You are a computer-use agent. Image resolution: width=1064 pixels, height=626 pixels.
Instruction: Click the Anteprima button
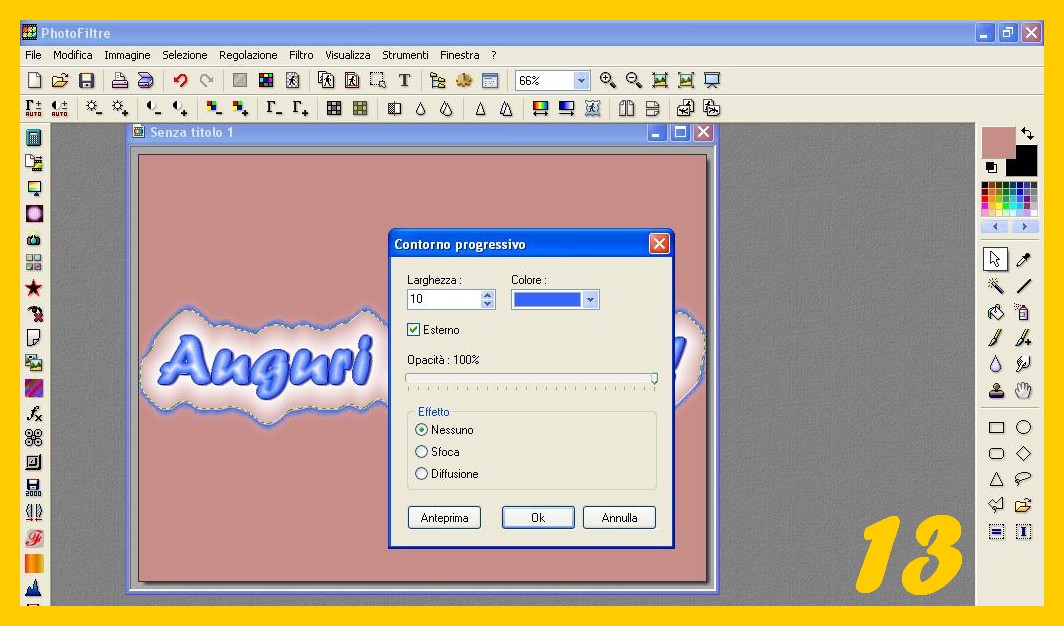tap(444, 518)
